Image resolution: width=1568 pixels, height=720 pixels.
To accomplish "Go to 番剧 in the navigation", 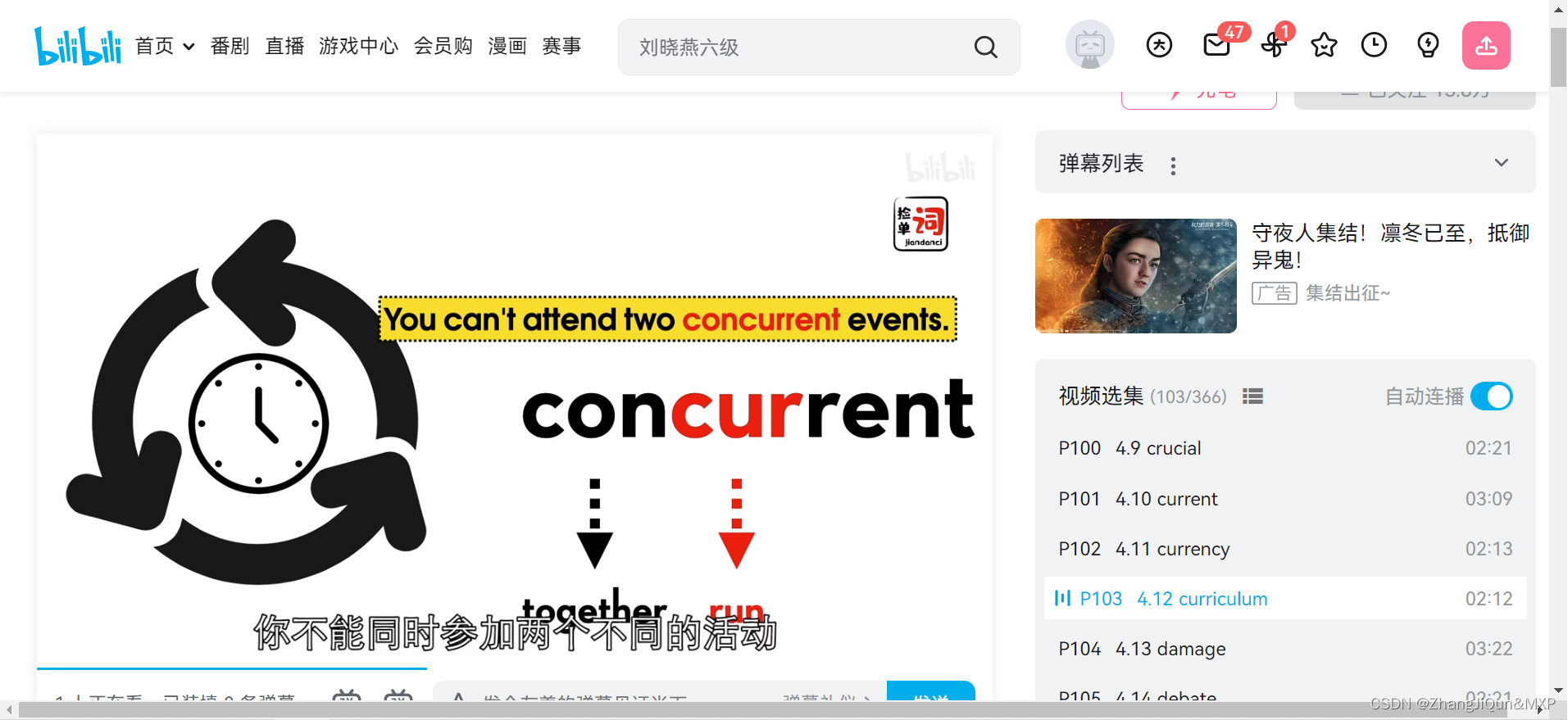I will (x=230, y=46).
